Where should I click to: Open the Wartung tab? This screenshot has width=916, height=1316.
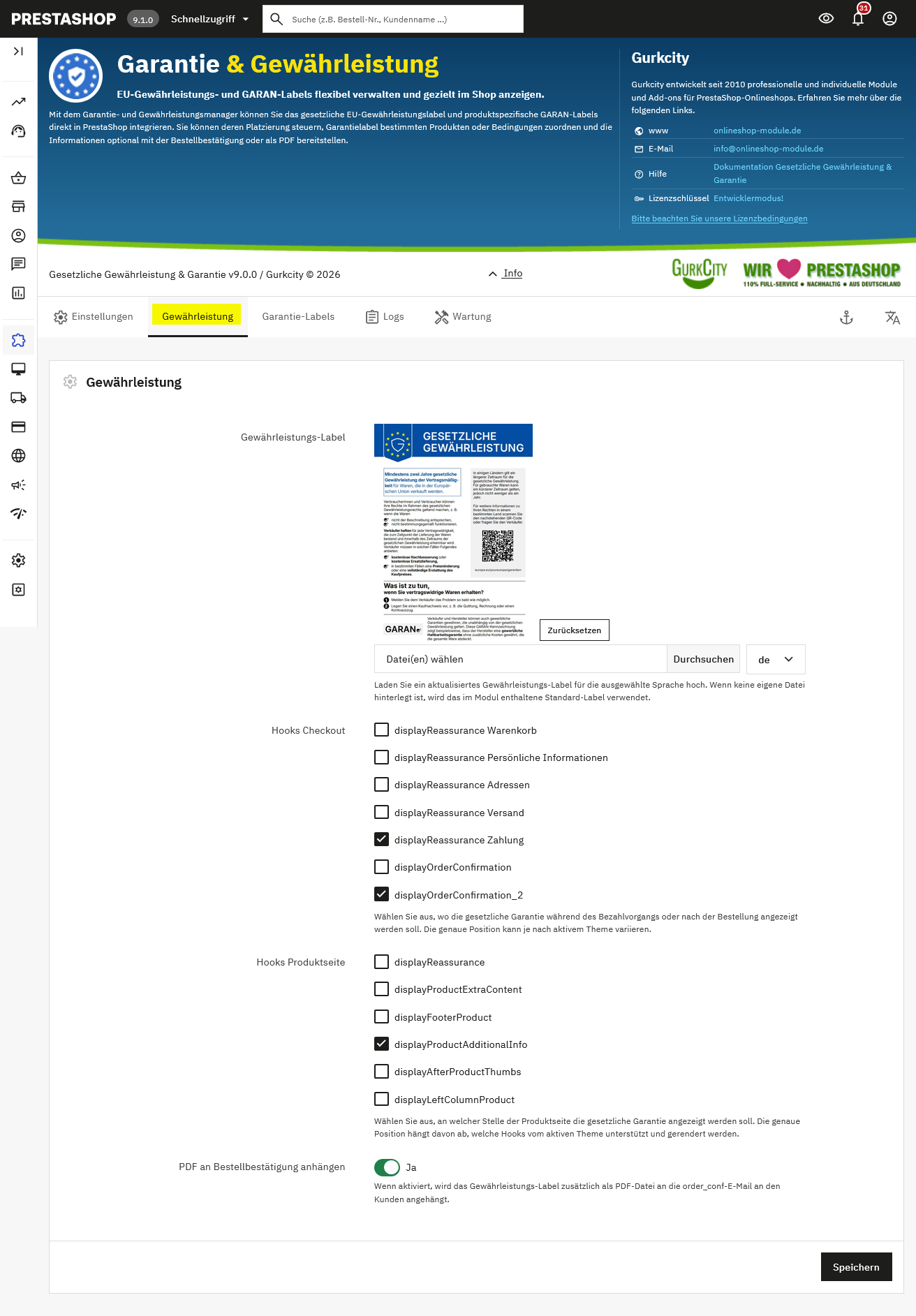463,317
